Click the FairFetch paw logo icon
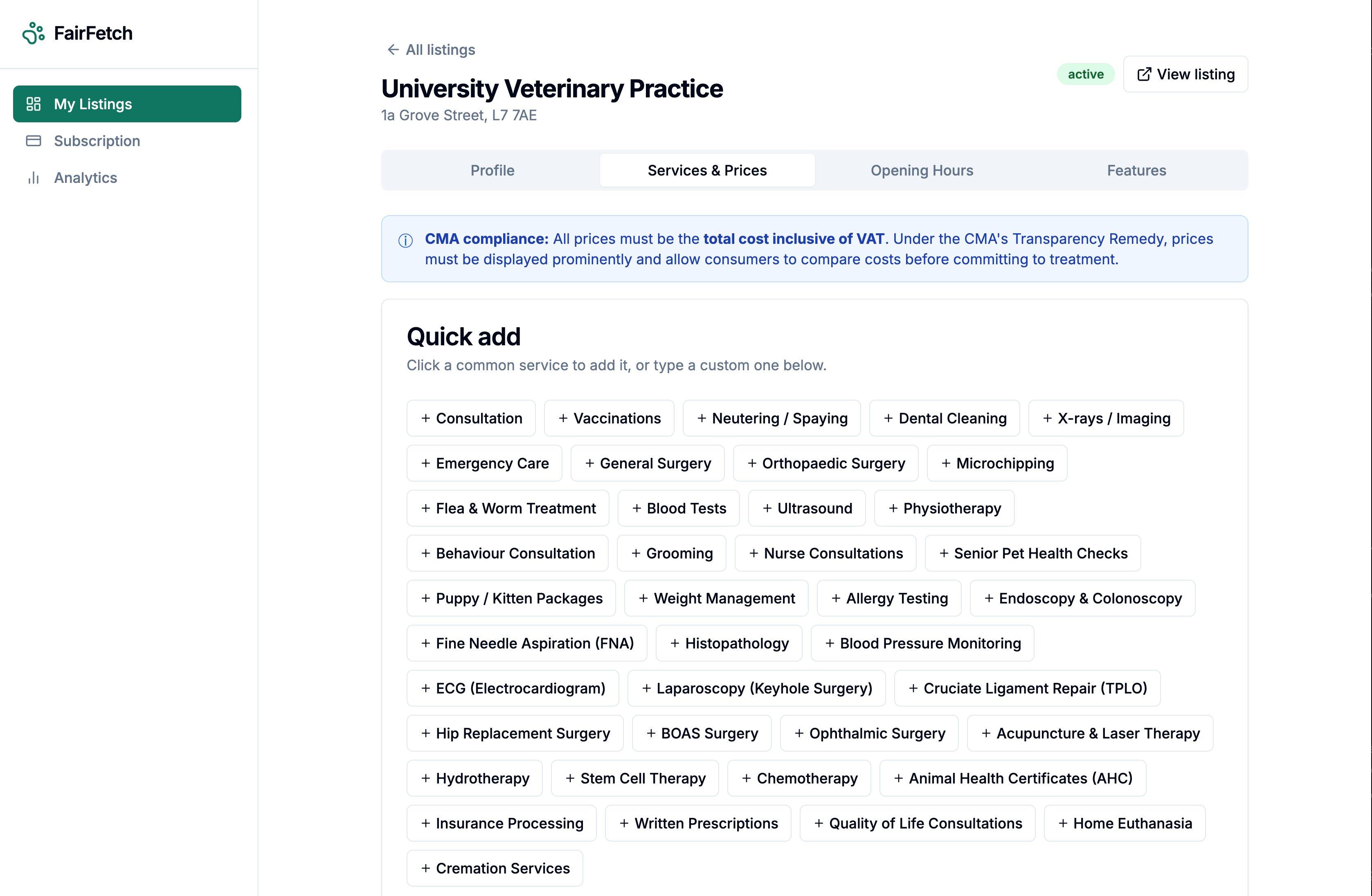 (x=34, y=33)
